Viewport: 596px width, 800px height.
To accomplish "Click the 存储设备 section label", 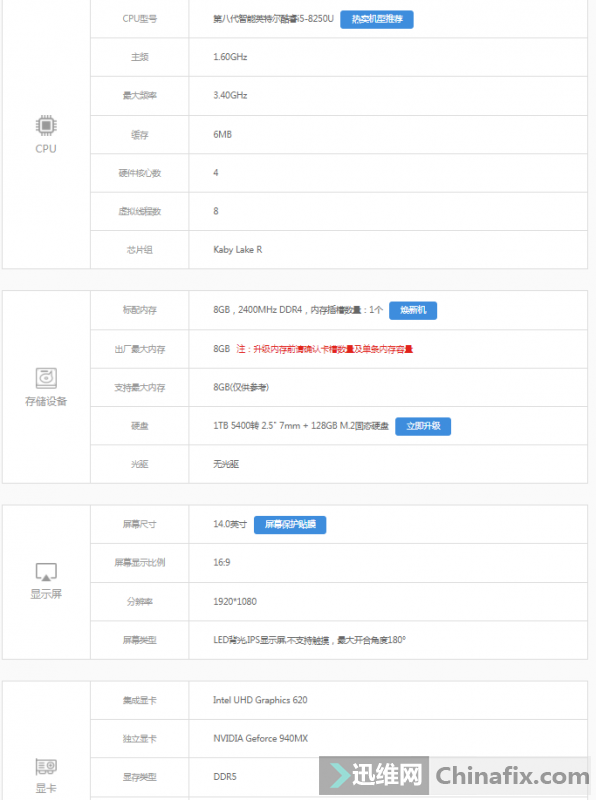I will [46, 402].
